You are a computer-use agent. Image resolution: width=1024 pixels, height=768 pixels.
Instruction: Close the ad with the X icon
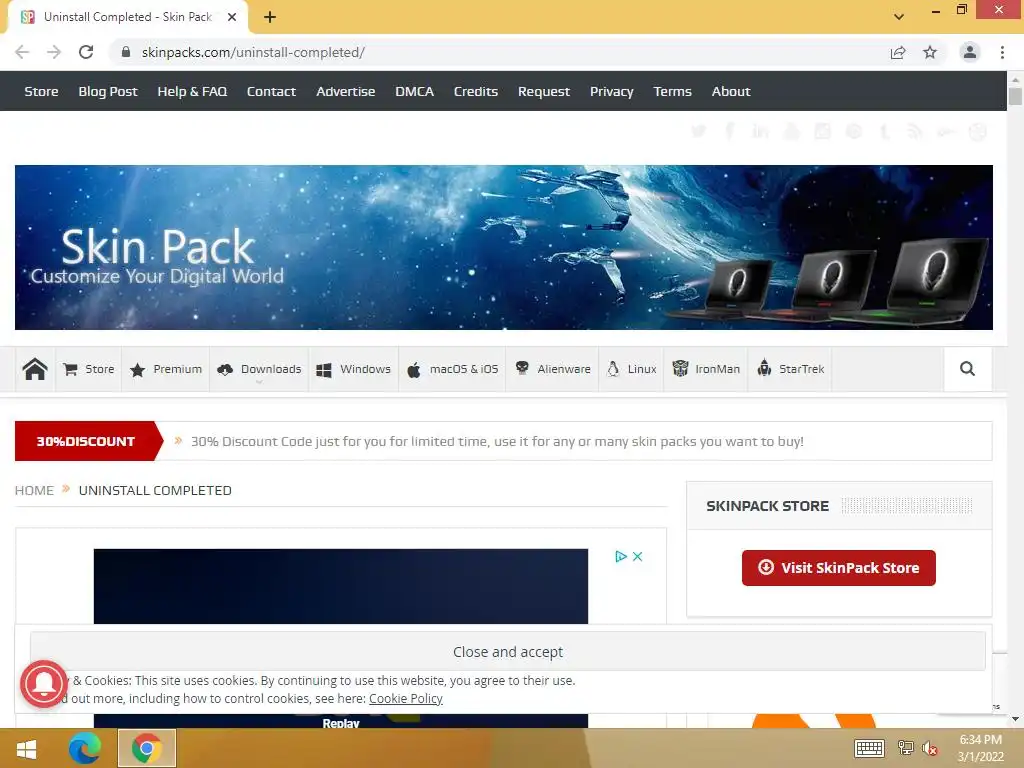click(x=637, y=556)
